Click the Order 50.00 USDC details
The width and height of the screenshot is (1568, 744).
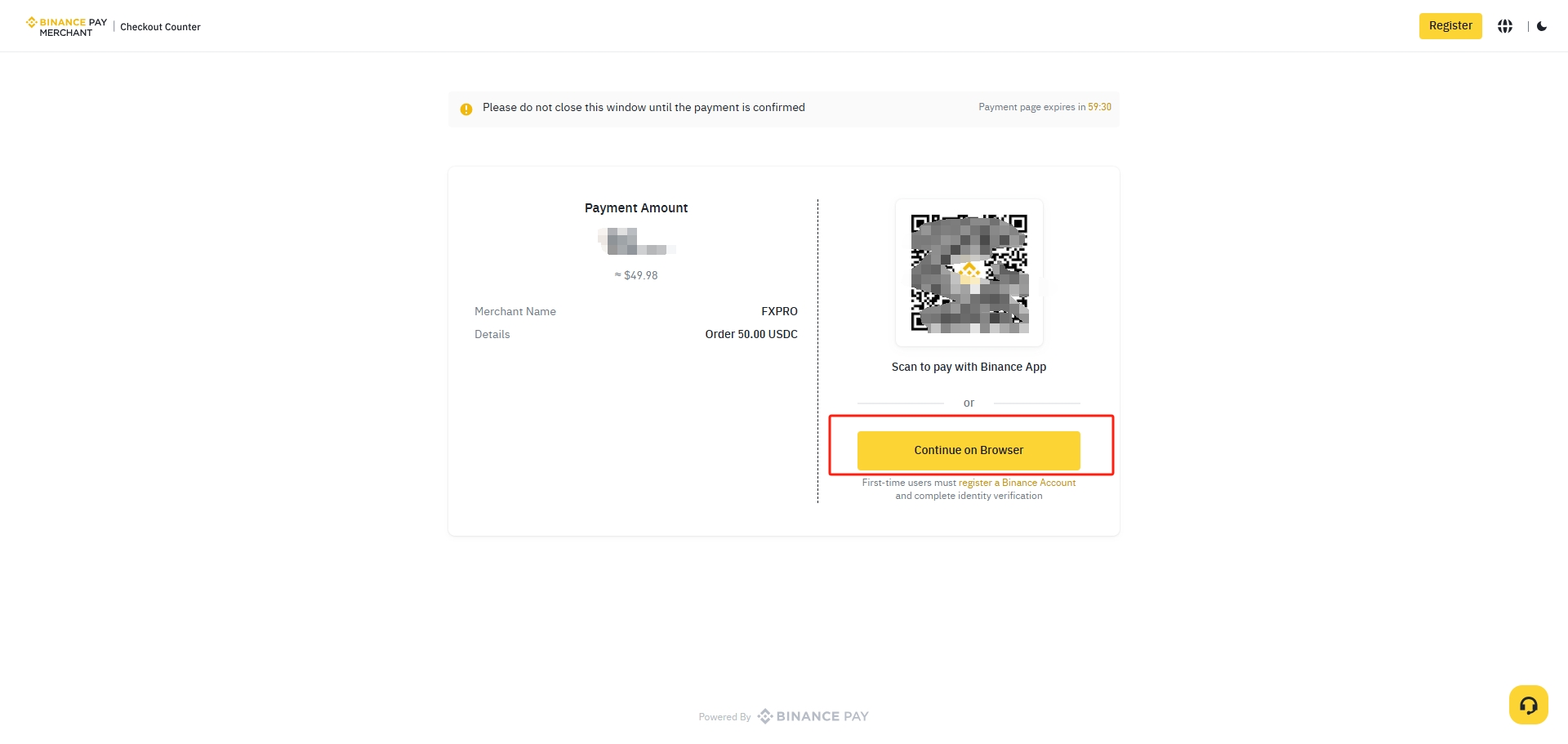[751, 334]
